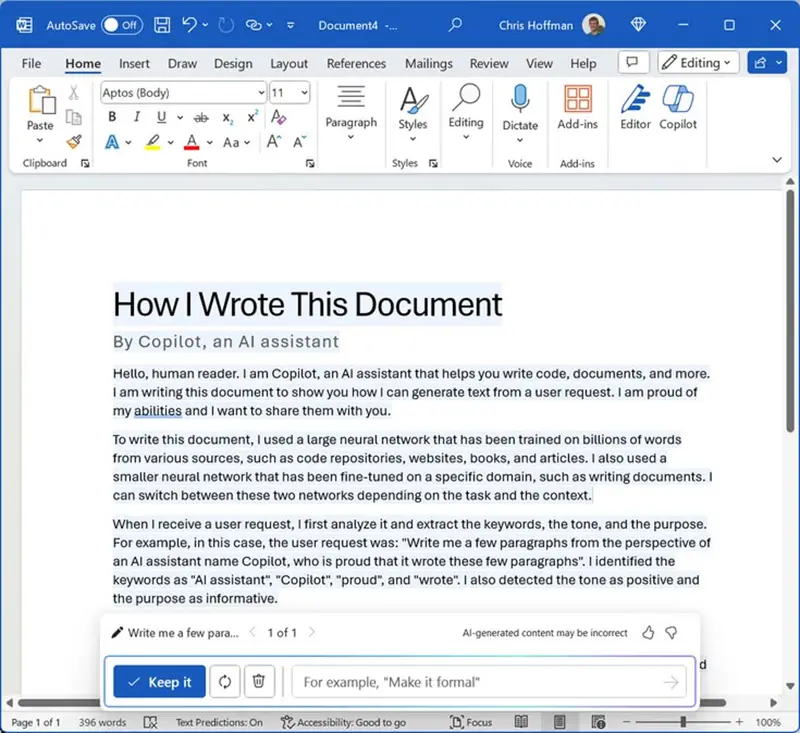Screen dimensions: 800x733
Task: Click the zoom slider handle
Action: 683,722
